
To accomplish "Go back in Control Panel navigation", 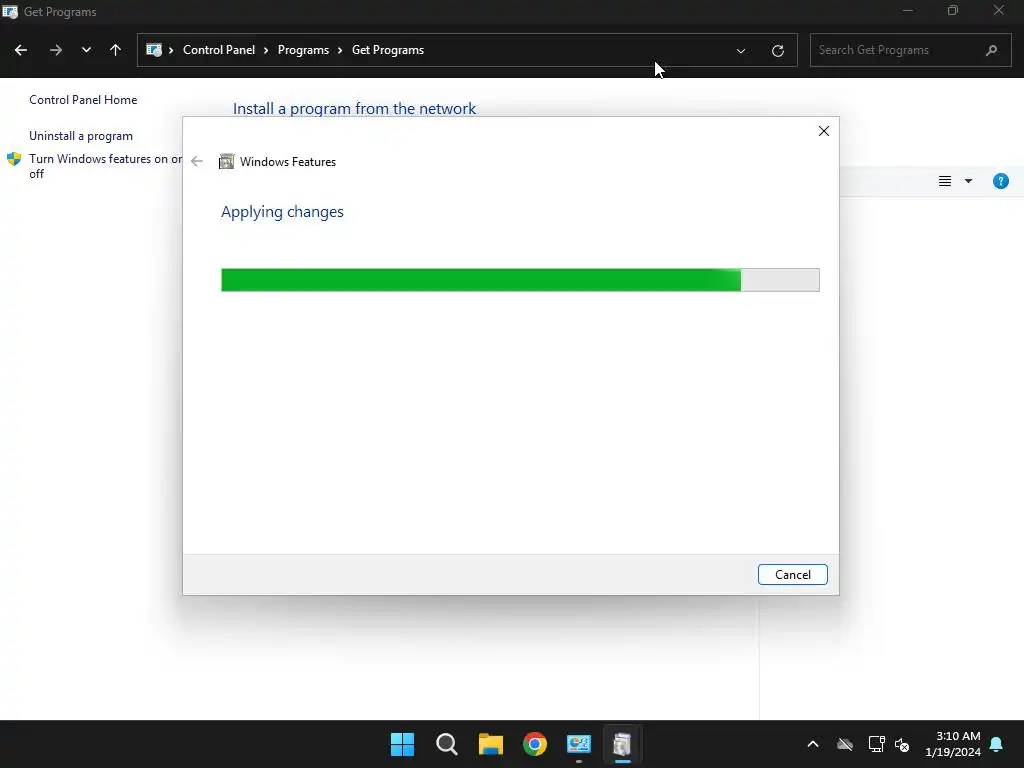I will pos(21,50).
